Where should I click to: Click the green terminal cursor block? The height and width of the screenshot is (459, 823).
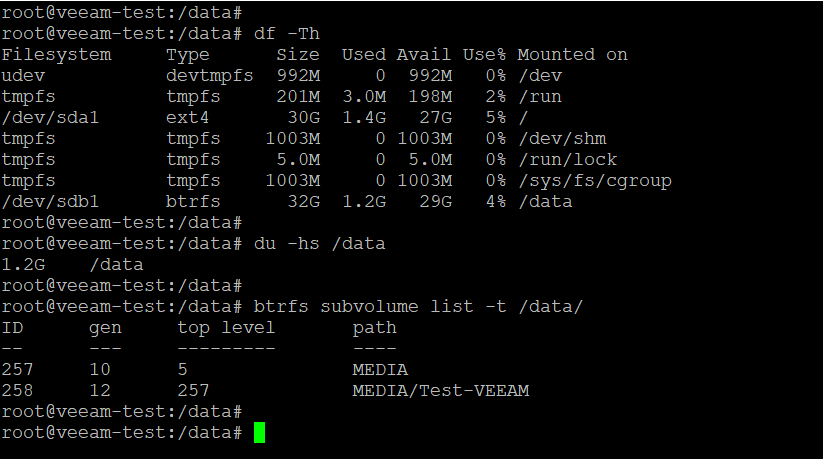(259, 433)
